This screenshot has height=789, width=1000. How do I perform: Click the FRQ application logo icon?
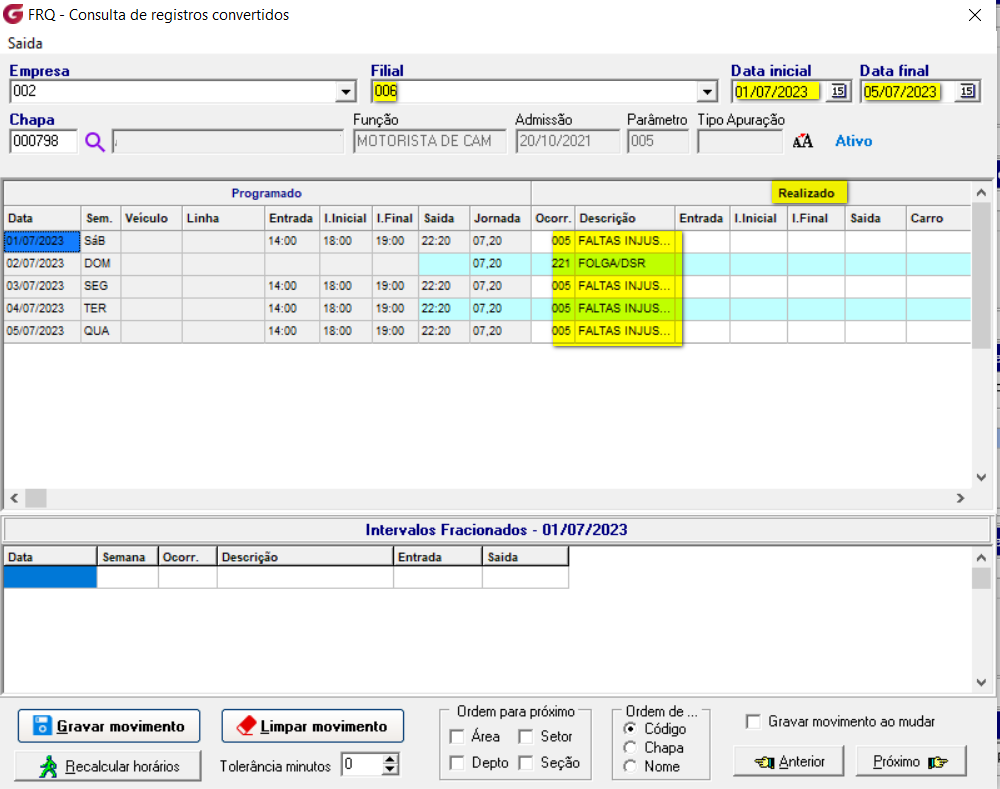click(13, 14)
